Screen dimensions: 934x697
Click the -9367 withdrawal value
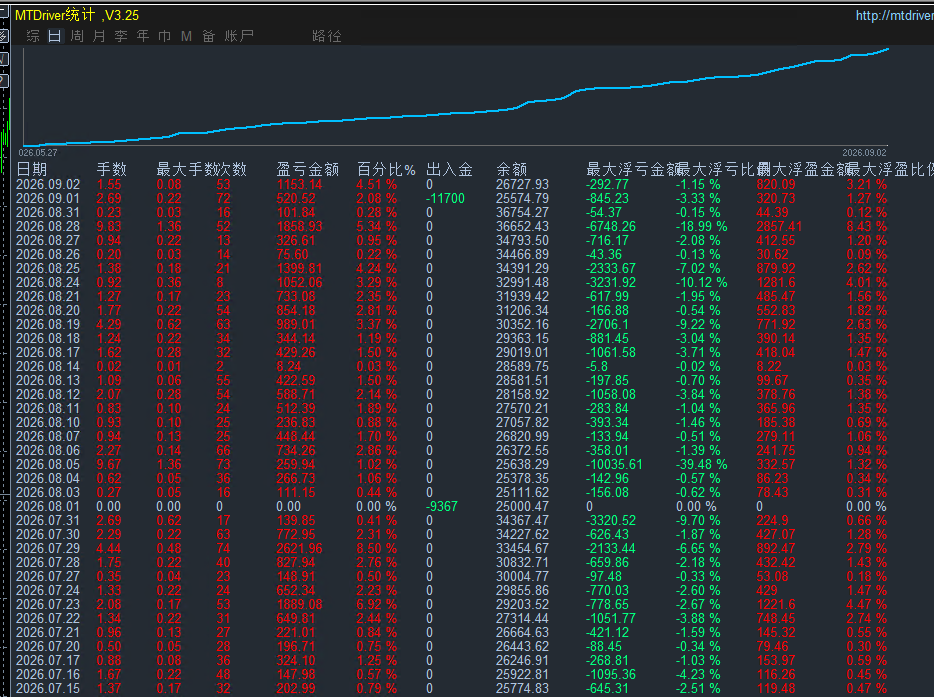442,506
